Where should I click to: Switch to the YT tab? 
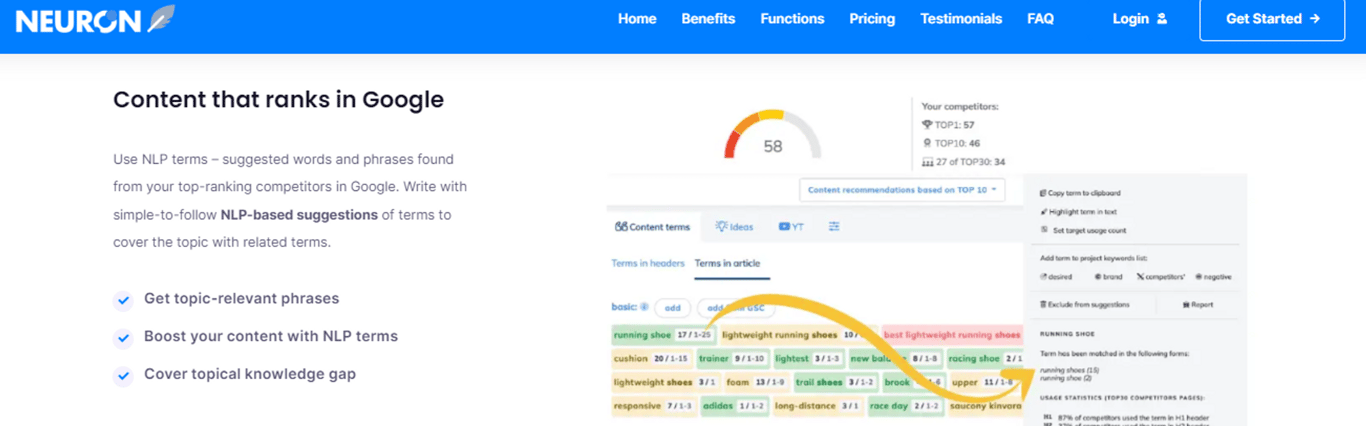click(791, 227)
